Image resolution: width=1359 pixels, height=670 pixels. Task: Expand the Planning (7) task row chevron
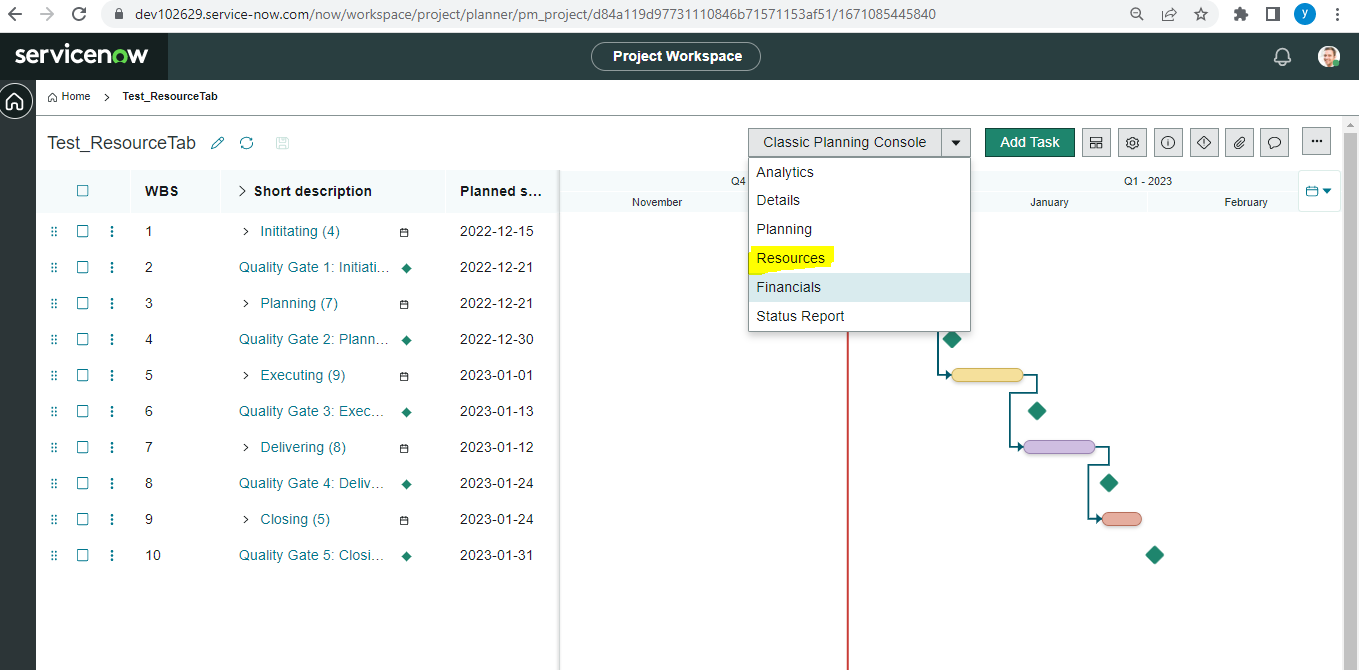[x=244, y=303]
